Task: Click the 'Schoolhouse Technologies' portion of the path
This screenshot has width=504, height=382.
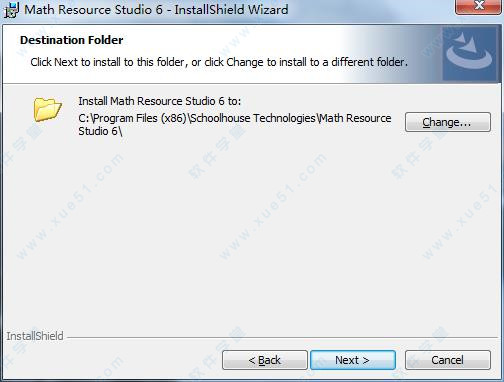Action: [x=252, y=118]
